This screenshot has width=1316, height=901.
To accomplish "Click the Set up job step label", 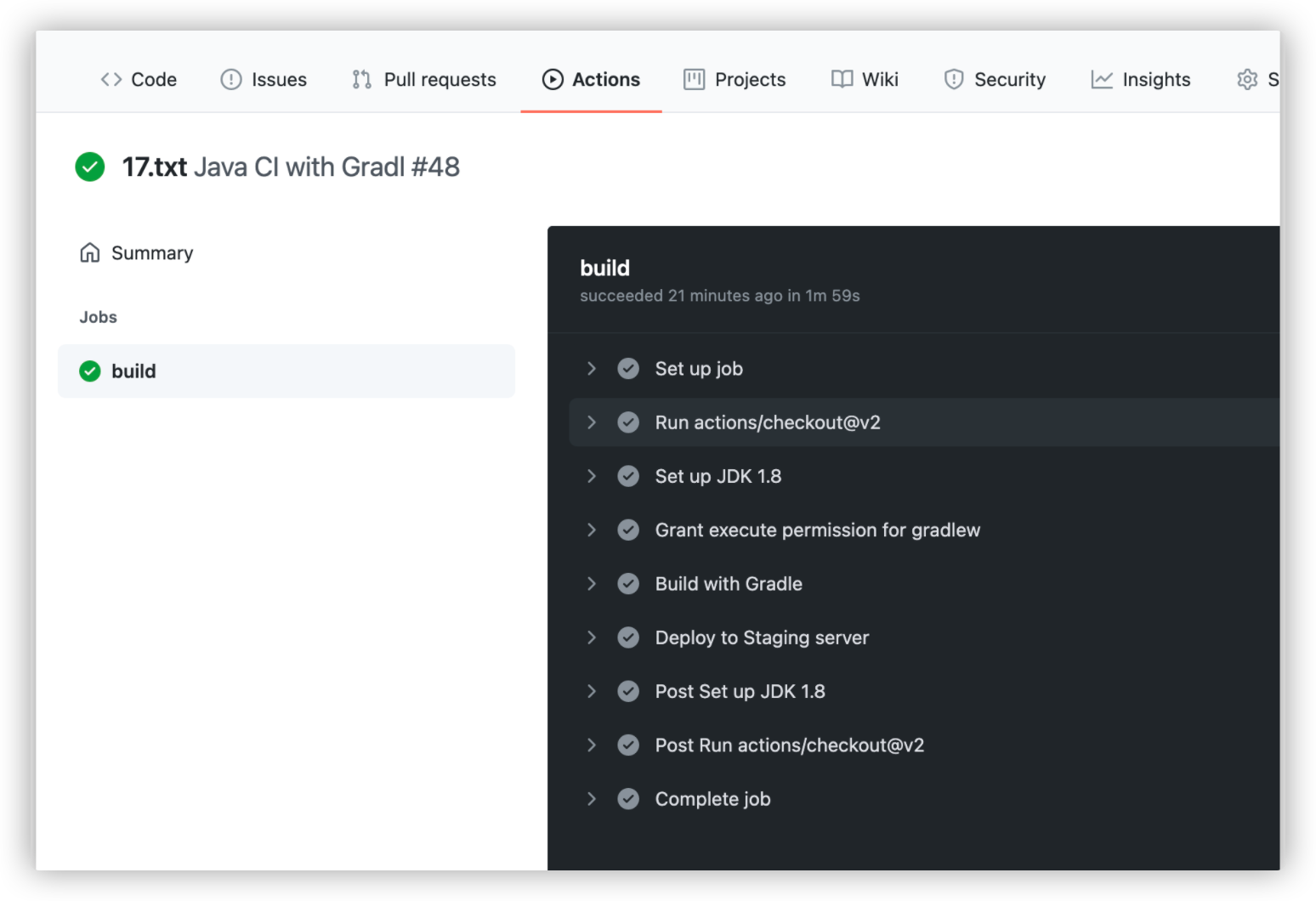I will click(x=699, y=368).
